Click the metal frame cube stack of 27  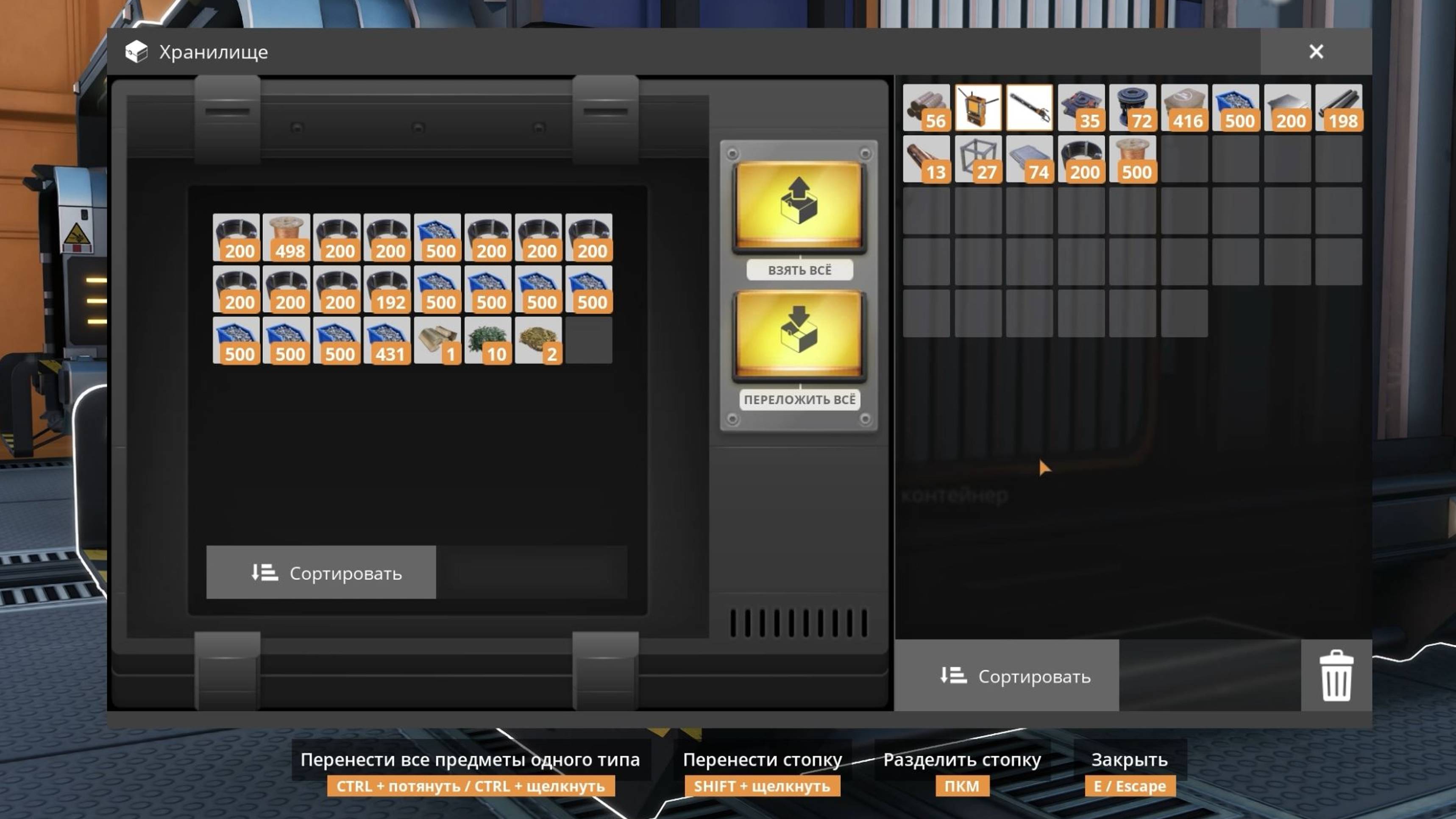[x=978, y=159]
